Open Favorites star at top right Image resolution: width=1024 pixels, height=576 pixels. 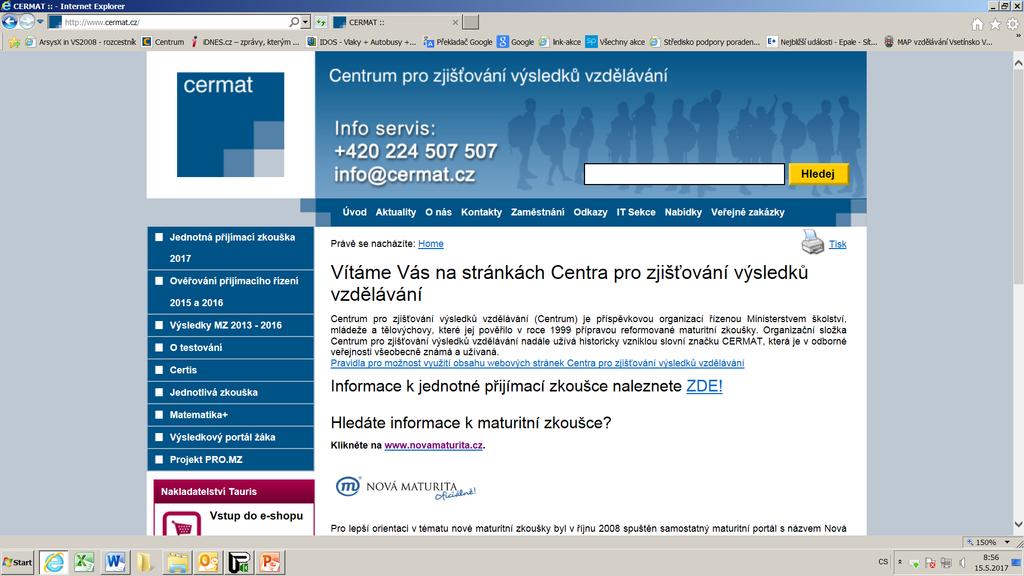click(x=995, y=24)
